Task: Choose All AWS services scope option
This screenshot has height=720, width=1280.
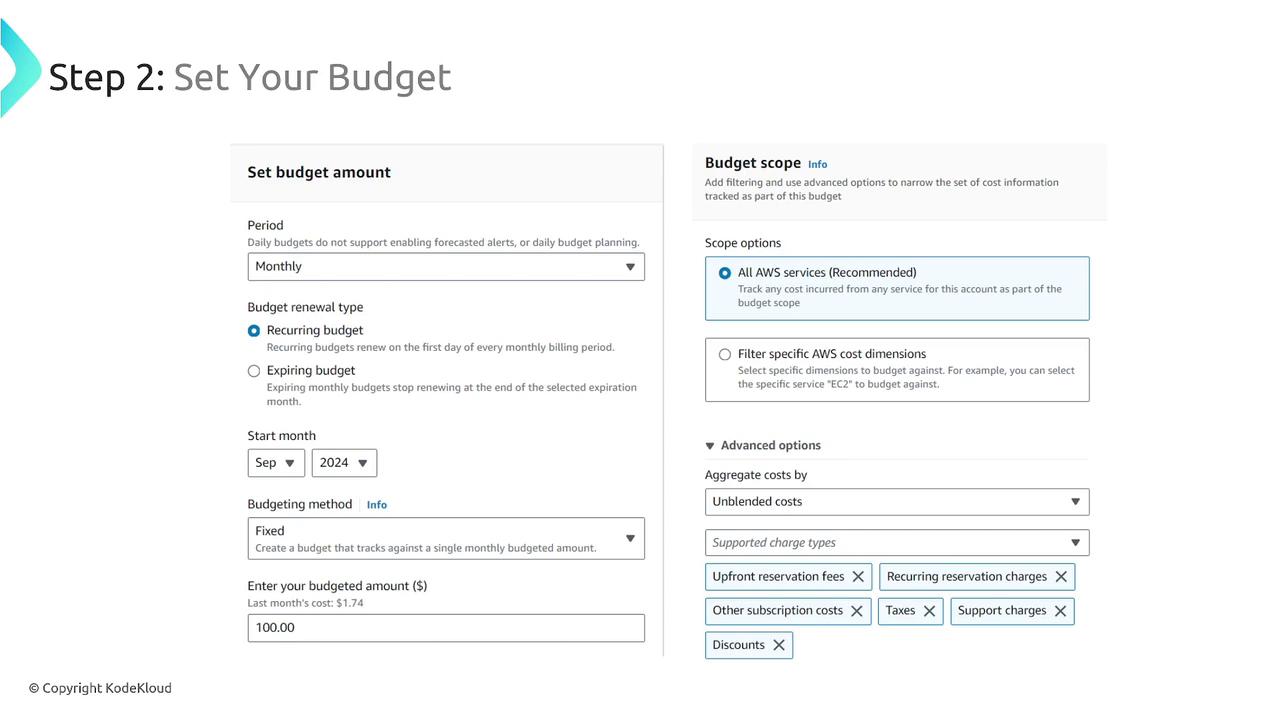Action: [x=725, y=273]
